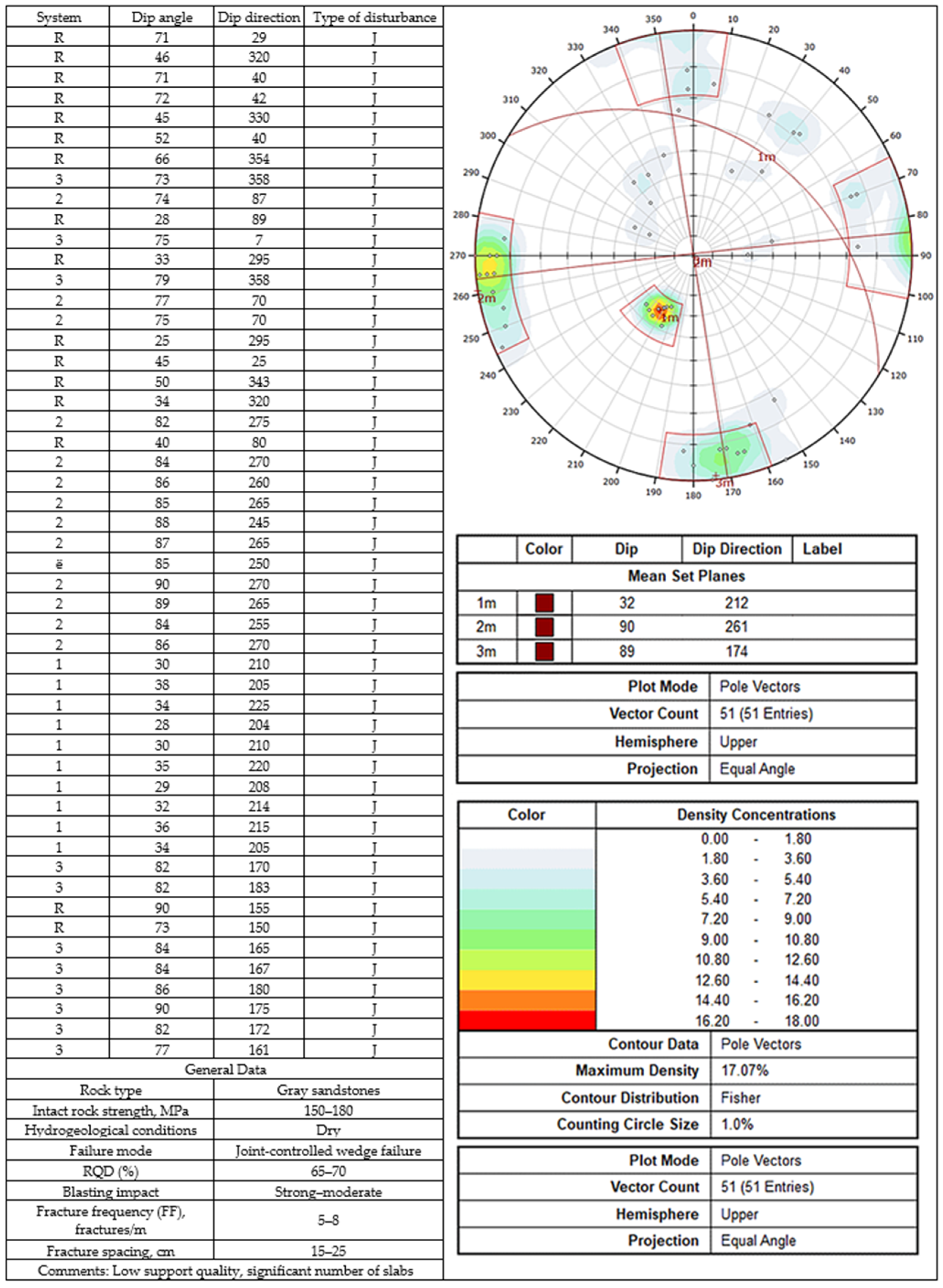Click the Dip Direction column header in legend

click(736, 549)
